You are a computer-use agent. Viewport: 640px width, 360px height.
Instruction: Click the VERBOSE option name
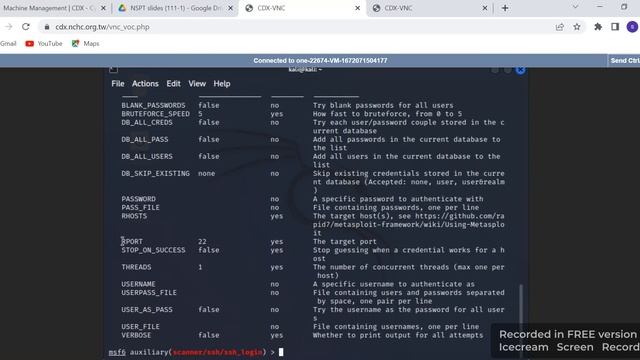(x=136, y=335)
